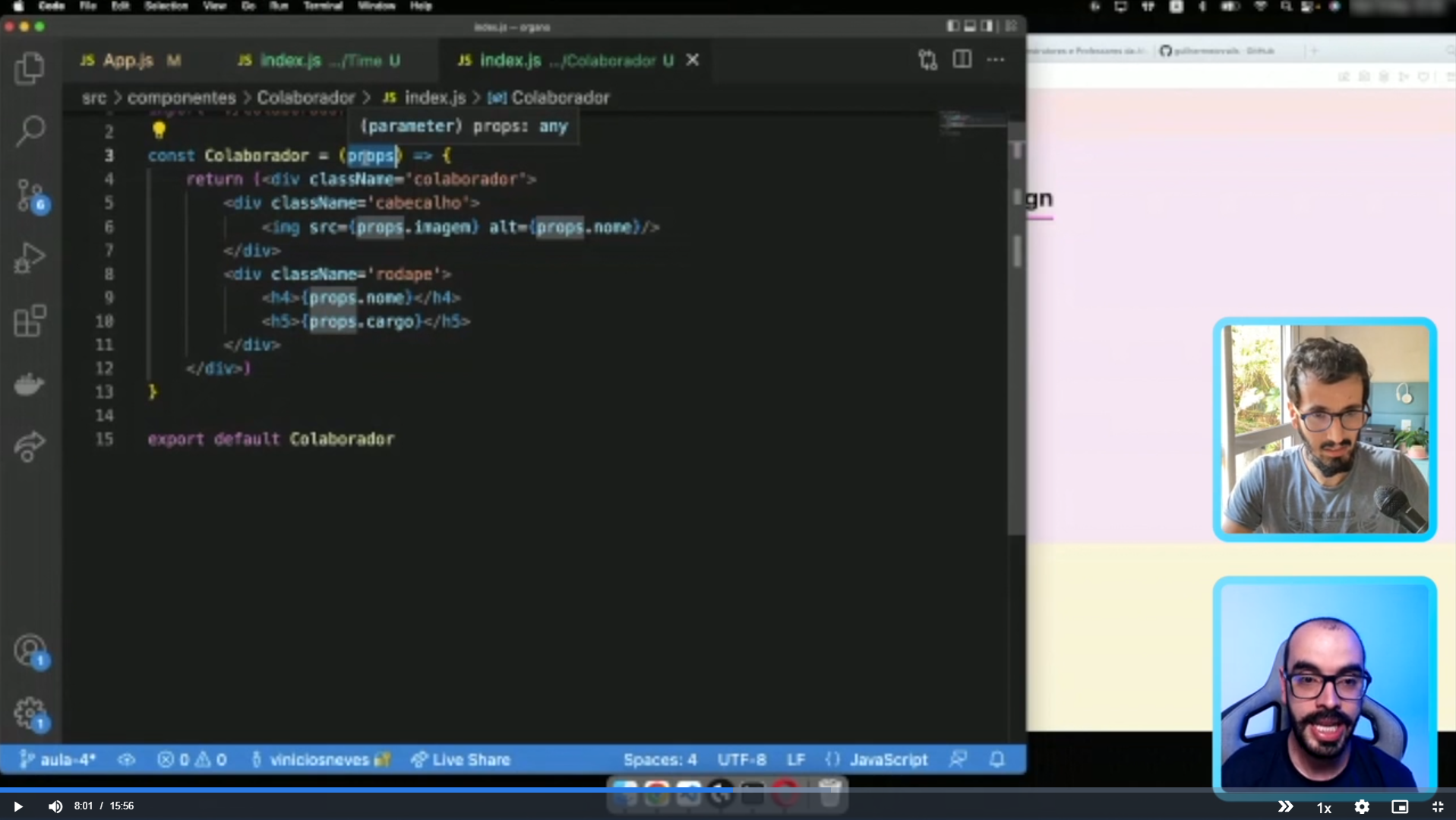This screenshot has height=820, width=1456.
Task: Split the editor to the right
Action: click(x=962, y=59)
